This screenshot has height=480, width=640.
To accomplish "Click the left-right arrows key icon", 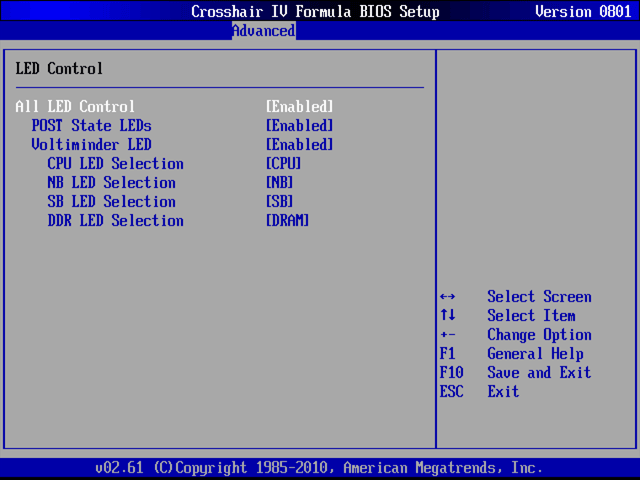I will pos(448,297).
